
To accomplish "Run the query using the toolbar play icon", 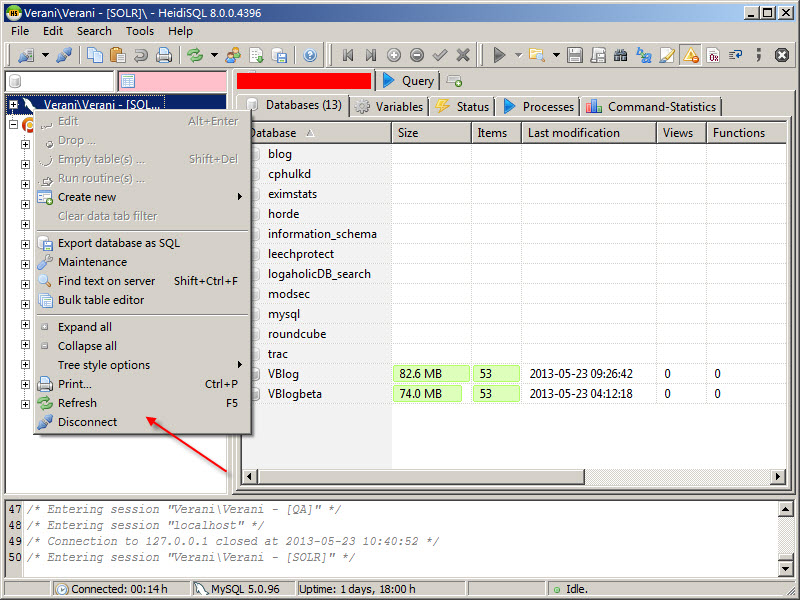I will click(499, 55).
